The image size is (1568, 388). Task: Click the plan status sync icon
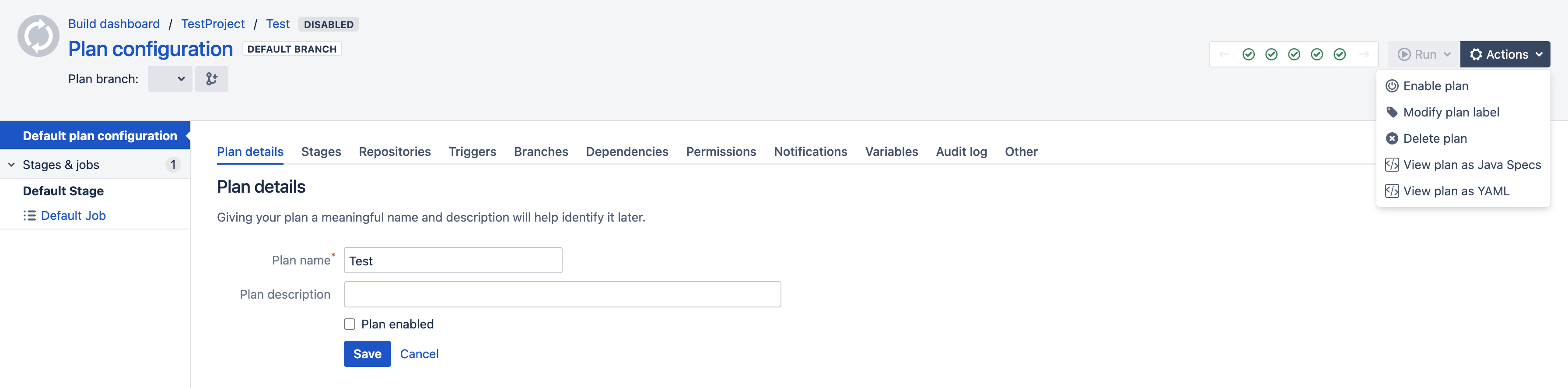pos(38,36)
